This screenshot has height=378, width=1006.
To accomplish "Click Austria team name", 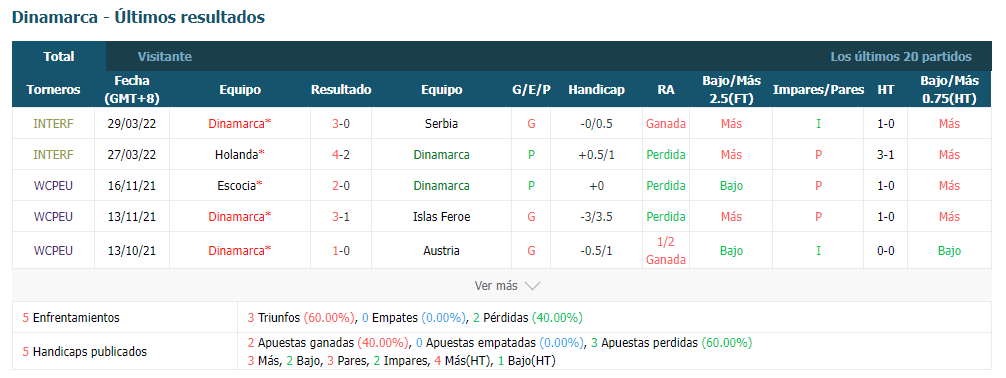I will click(x=441, y=250).
